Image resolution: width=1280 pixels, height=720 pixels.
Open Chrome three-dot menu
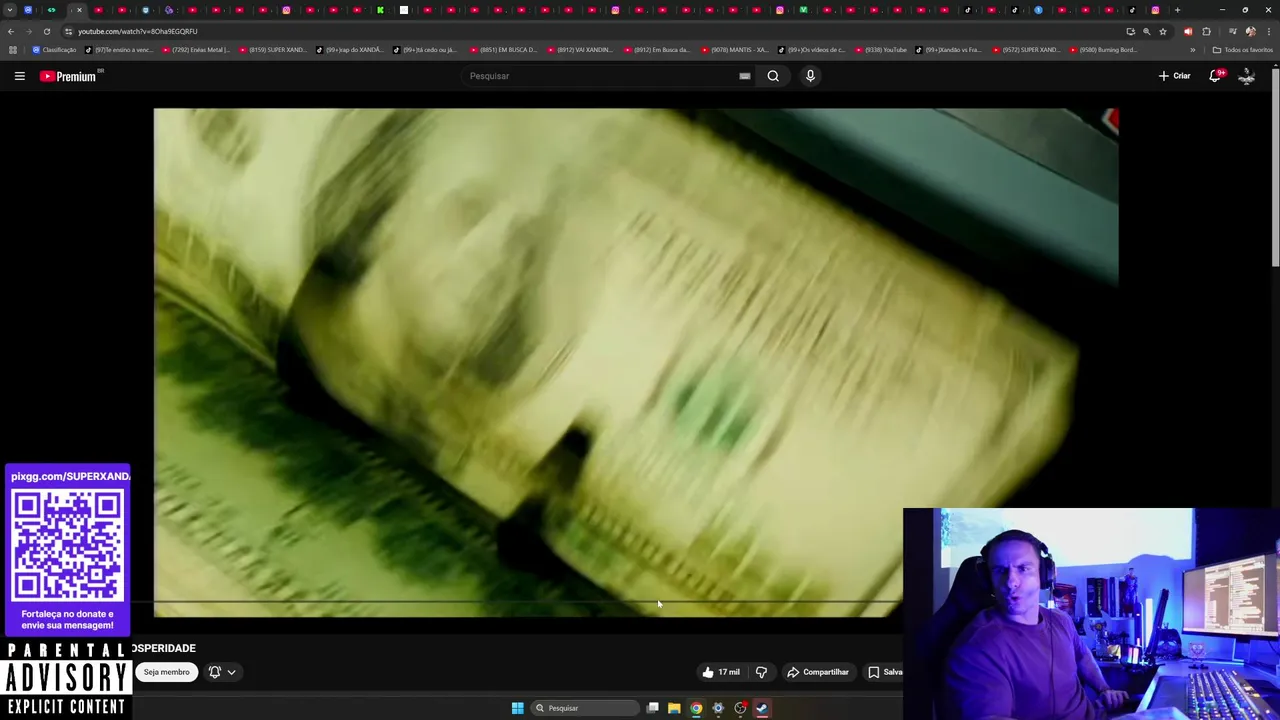tap(1268, 31)
